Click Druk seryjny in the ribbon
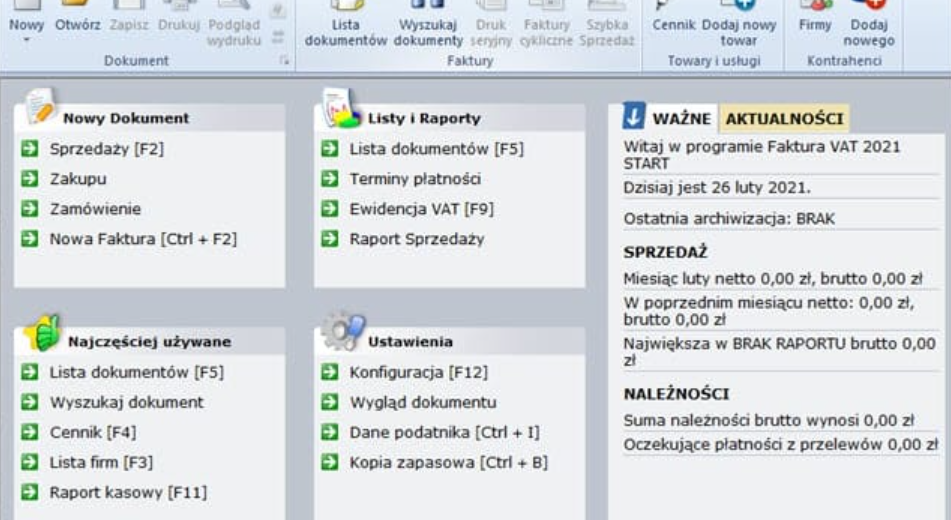The height and width of the screenshot is (520, 951). click(x=491, y=24)
